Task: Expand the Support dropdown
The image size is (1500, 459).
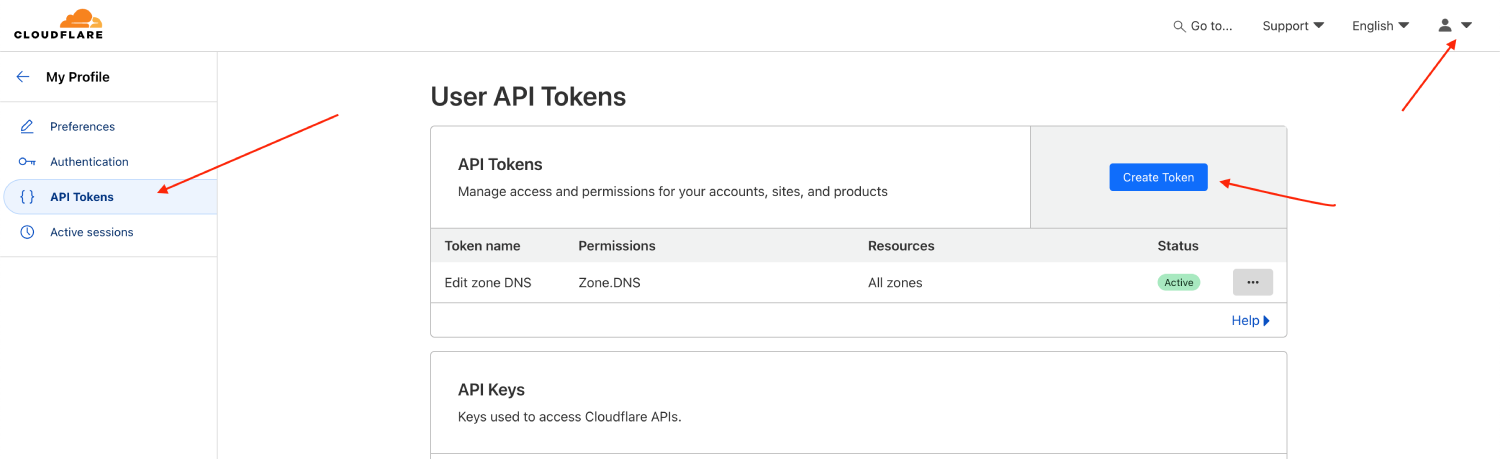Action: (1293, 26)
